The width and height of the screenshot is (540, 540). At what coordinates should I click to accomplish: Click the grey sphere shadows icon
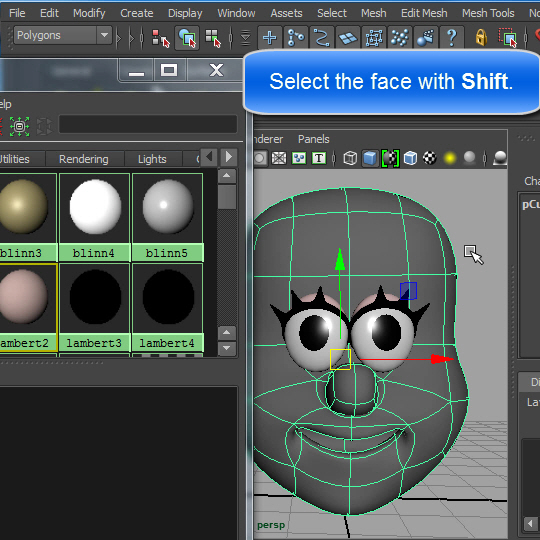click(469, 158)
